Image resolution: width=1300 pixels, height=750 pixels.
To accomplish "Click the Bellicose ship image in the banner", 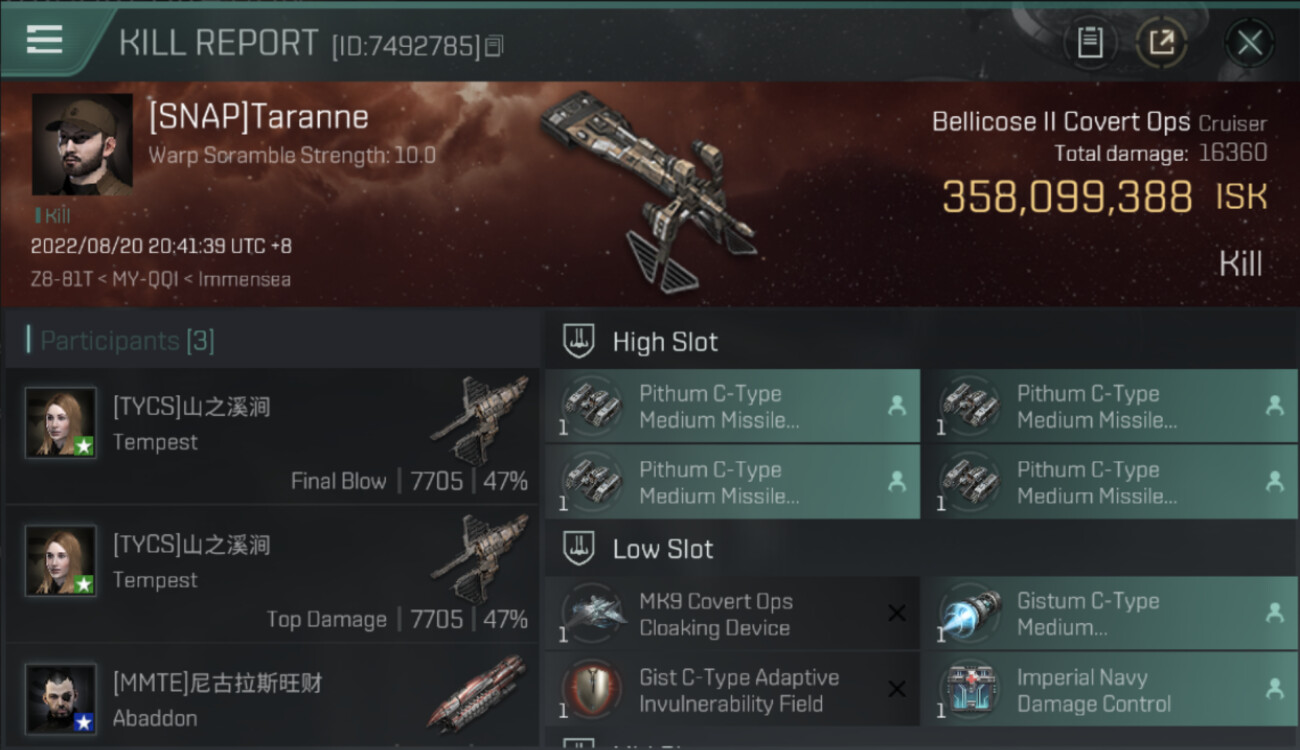I will click(x=648, y=192).
